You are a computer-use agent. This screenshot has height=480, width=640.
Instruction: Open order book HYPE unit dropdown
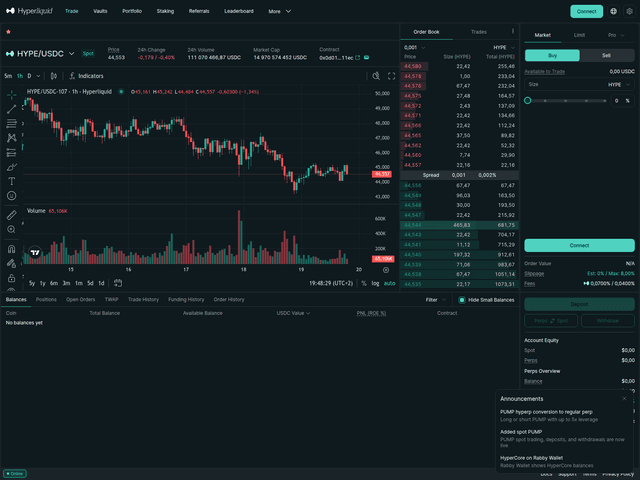click(x=504, y=47)
